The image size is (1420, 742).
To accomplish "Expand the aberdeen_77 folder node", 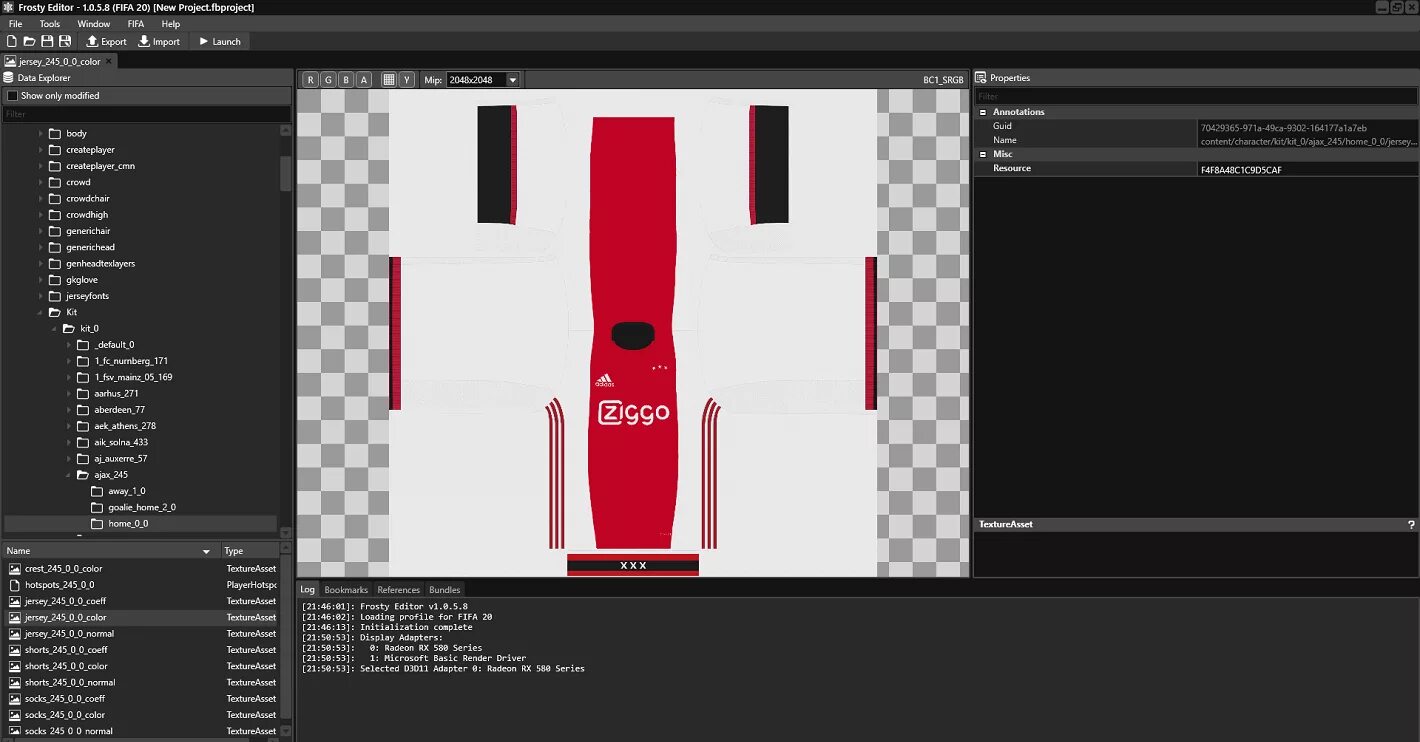I will pos(69,410).
